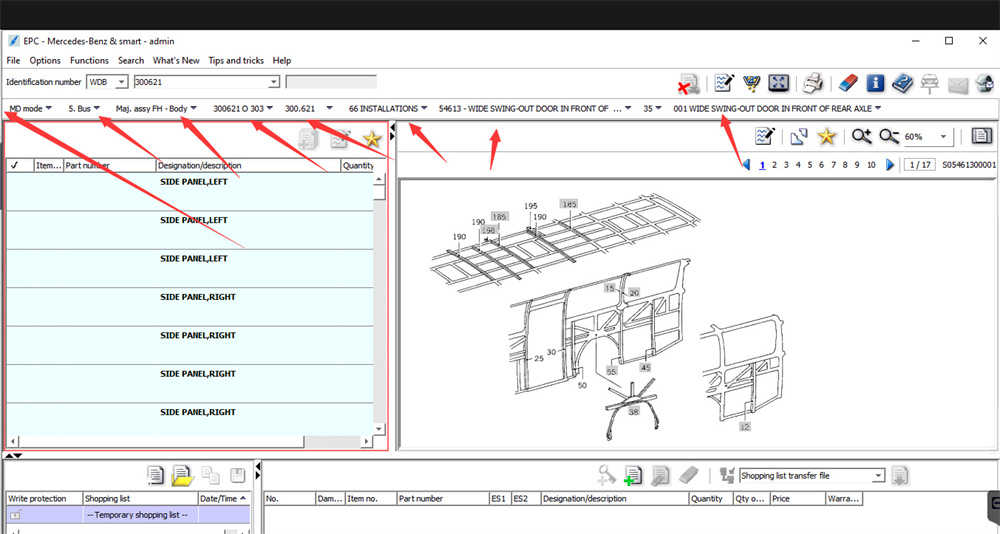Select the Temporary shopping list row
The image size is (1000, 534).
tap(140, 514)
